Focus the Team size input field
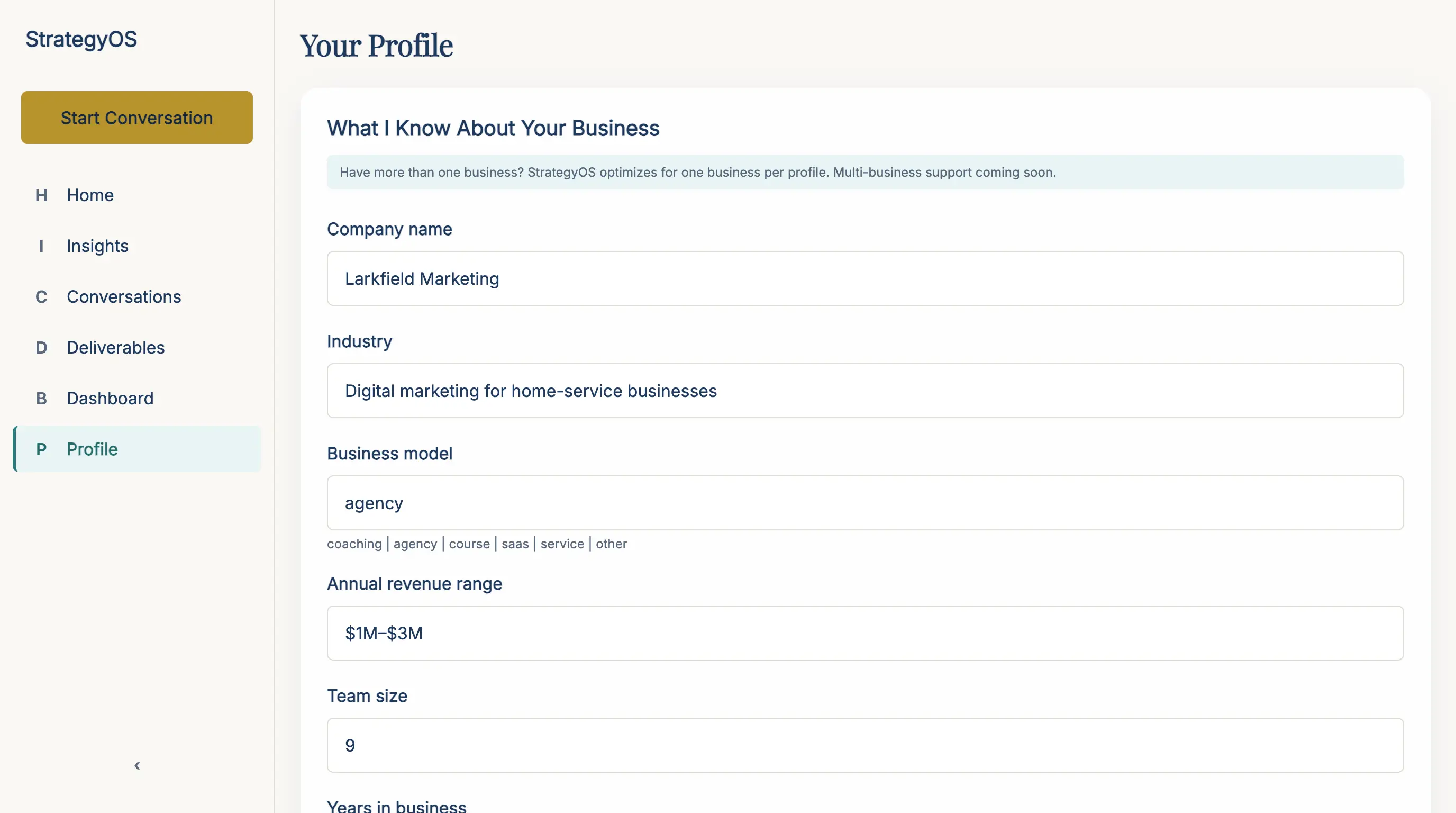This screenshot has height=813, width=1456. [866, 745]
